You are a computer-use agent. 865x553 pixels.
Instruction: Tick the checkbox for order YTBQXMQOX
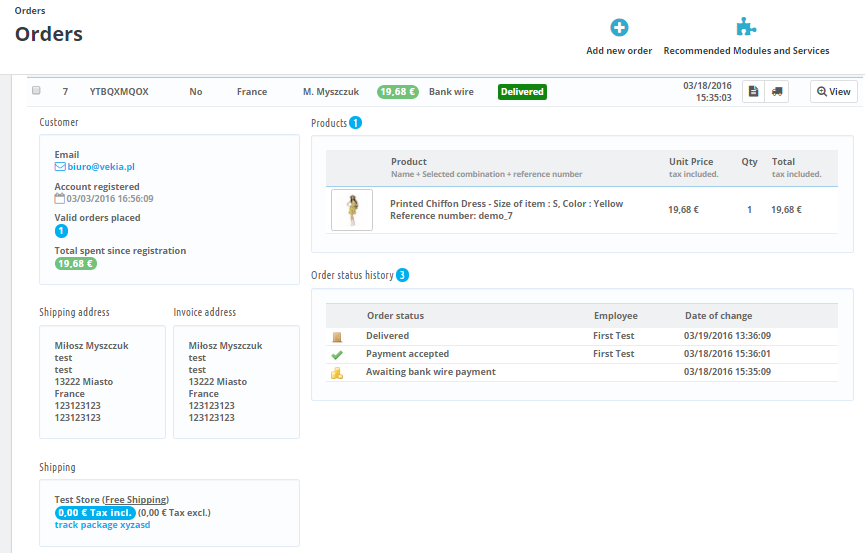[36, 91]
